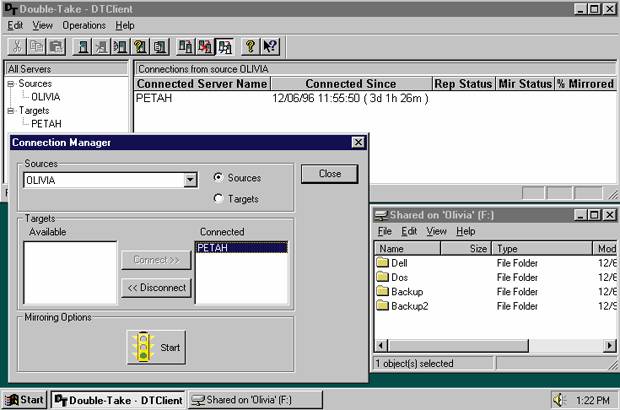Screen dimensions: 620x410
Task: Open the File menu in Shared window
Action: [x=383, y=231]
